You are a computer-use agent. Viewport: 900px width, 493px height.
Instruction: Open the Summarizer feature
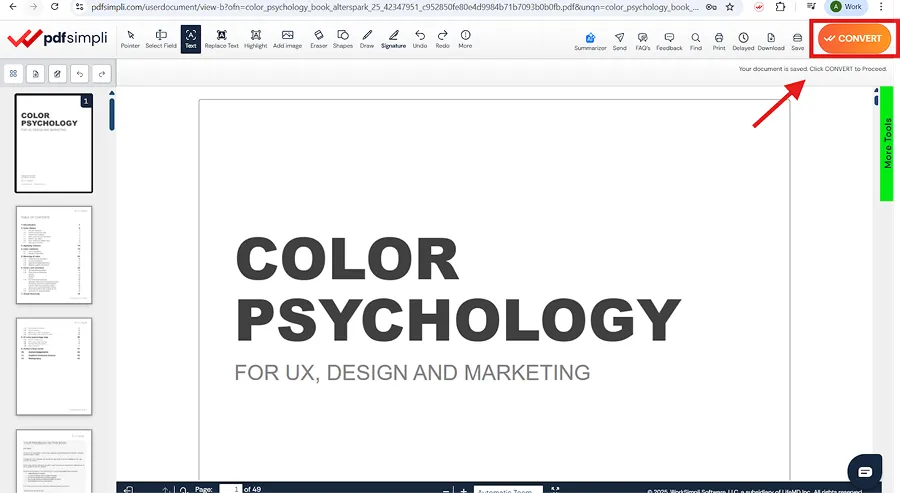[x=590, y=41]
